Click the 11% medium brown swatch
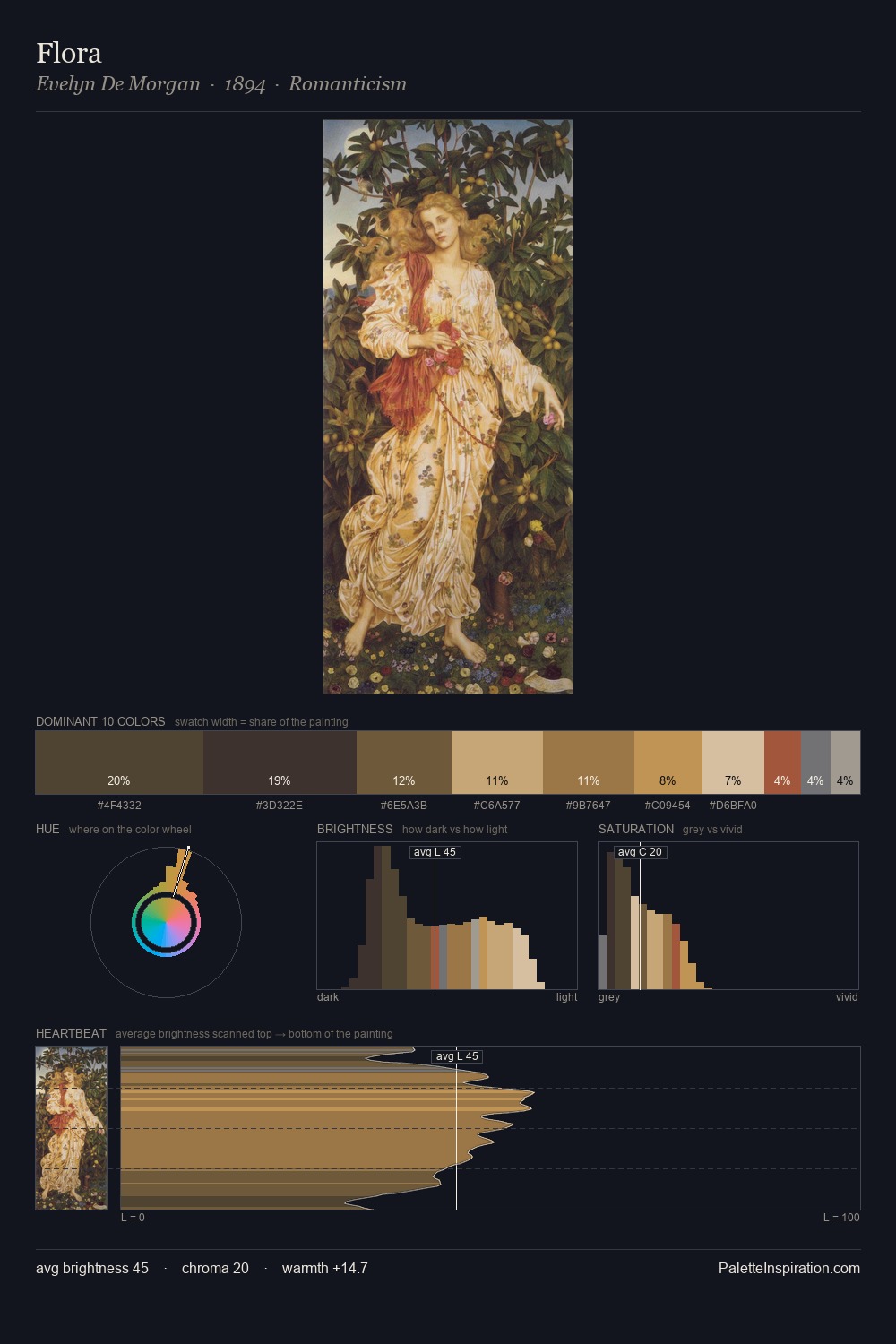Screen dimensions: 896x1344 [x=589, y=762]
